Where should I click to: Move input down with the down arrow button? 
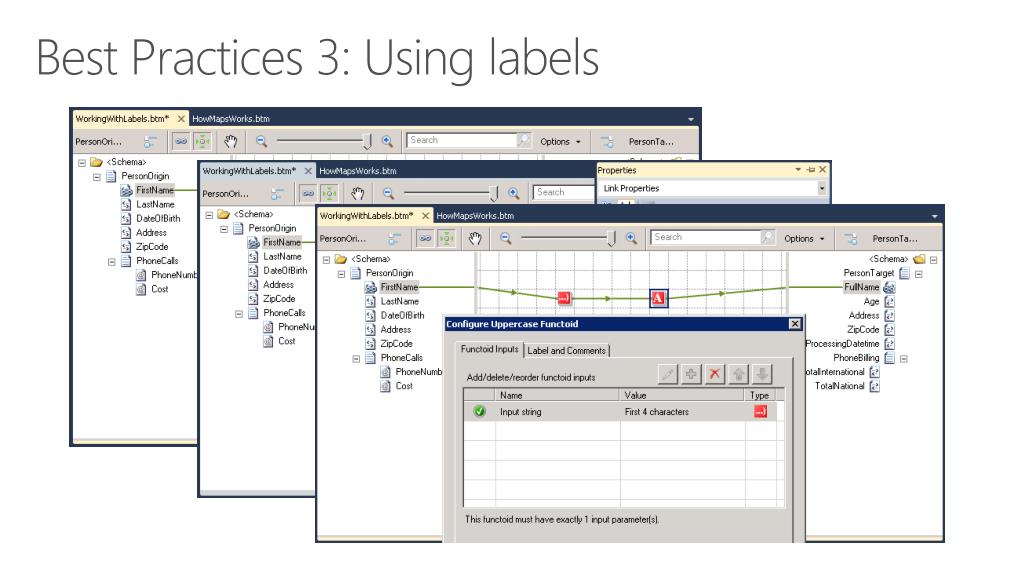click(761, 374)
